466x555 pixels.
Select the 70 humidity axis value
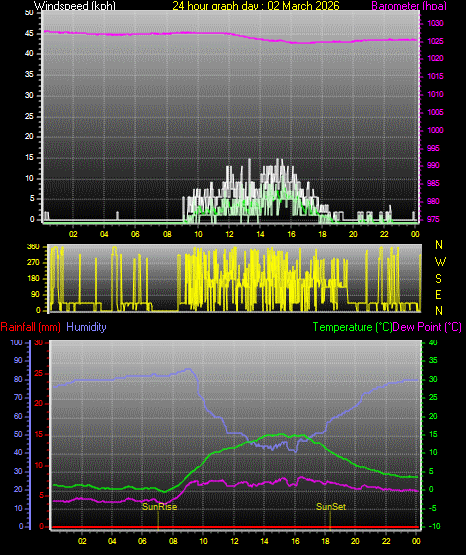click(18, 398)
